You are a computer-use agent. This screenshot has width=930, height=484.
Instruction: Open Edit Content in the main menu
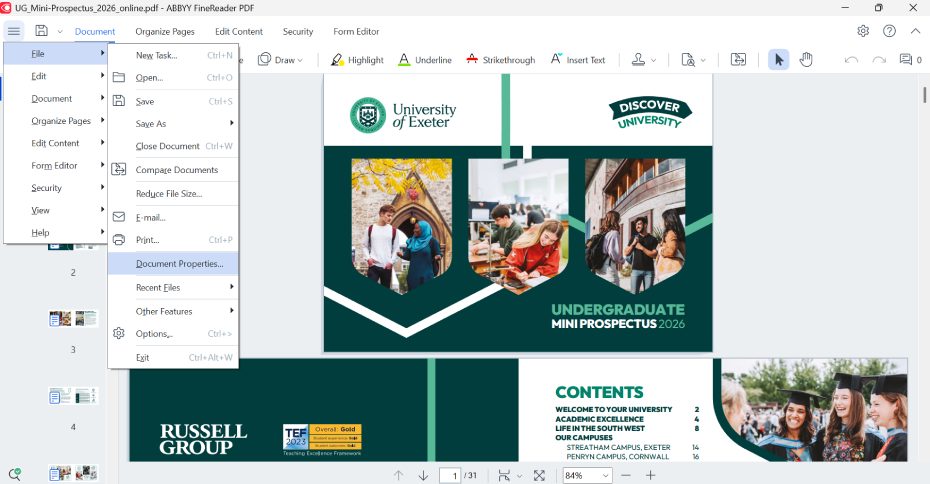pyautogui.click(x=56, y=143)
